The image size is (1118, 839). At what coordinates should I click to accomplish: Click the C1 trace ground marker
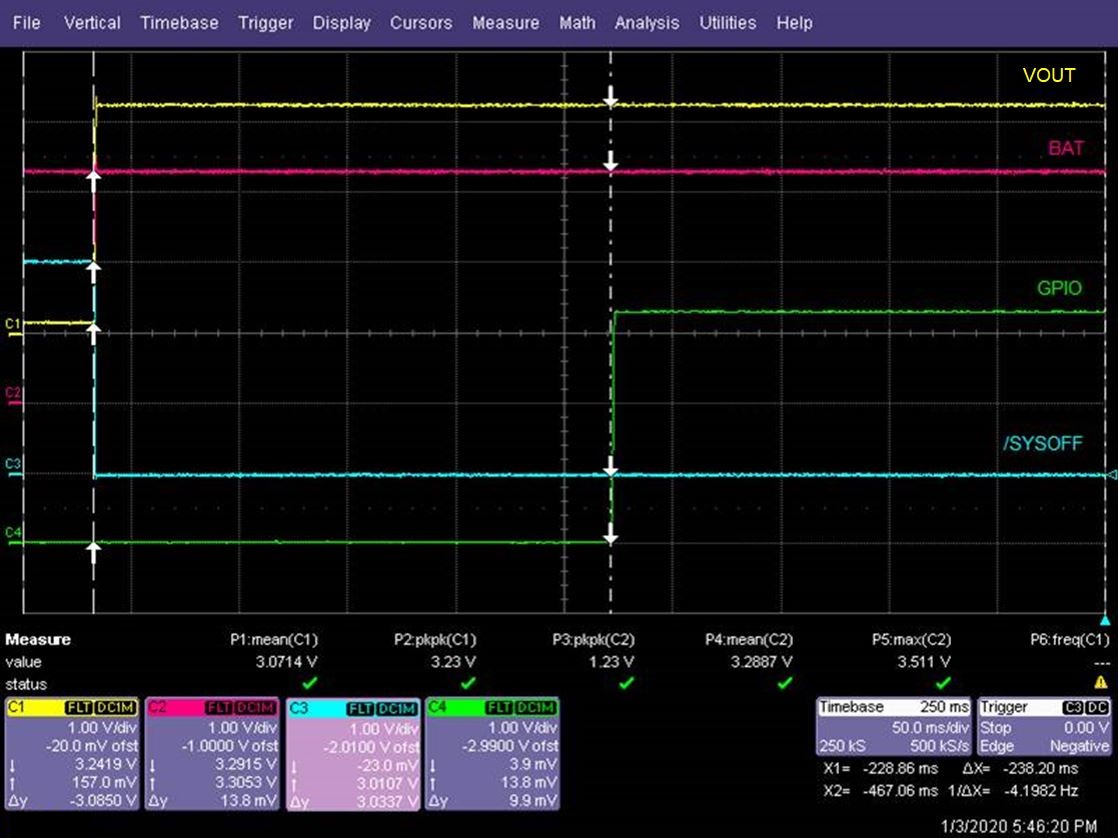[x=12, y=324]
